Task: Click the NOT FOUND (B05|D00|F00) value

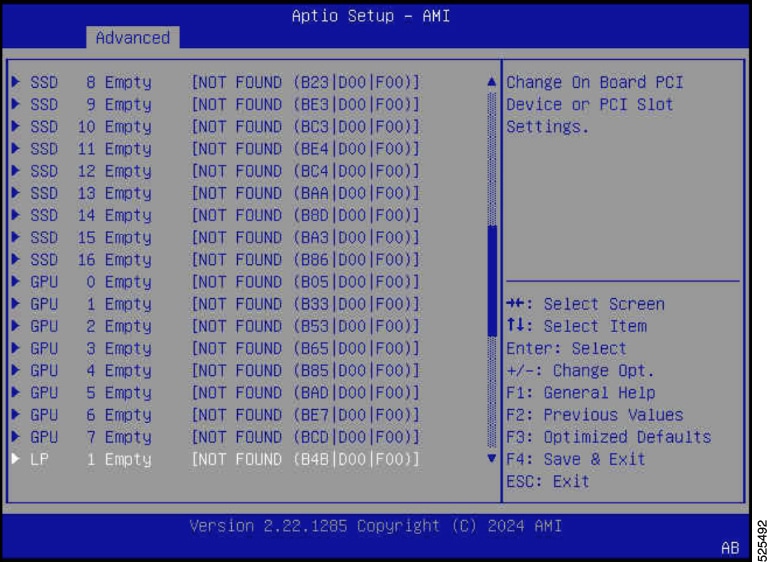Action: (x=306, y=282)
